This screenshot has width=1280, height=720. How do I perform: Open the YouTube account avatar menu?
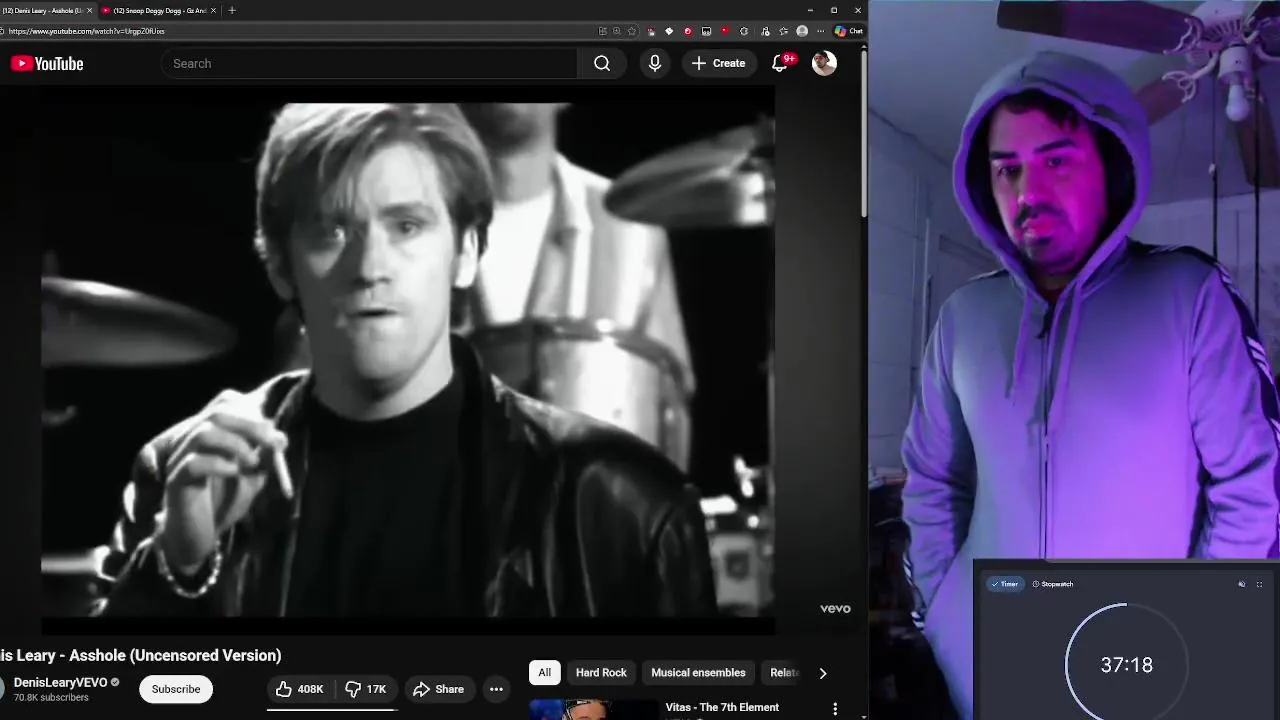tap(824, 63)
